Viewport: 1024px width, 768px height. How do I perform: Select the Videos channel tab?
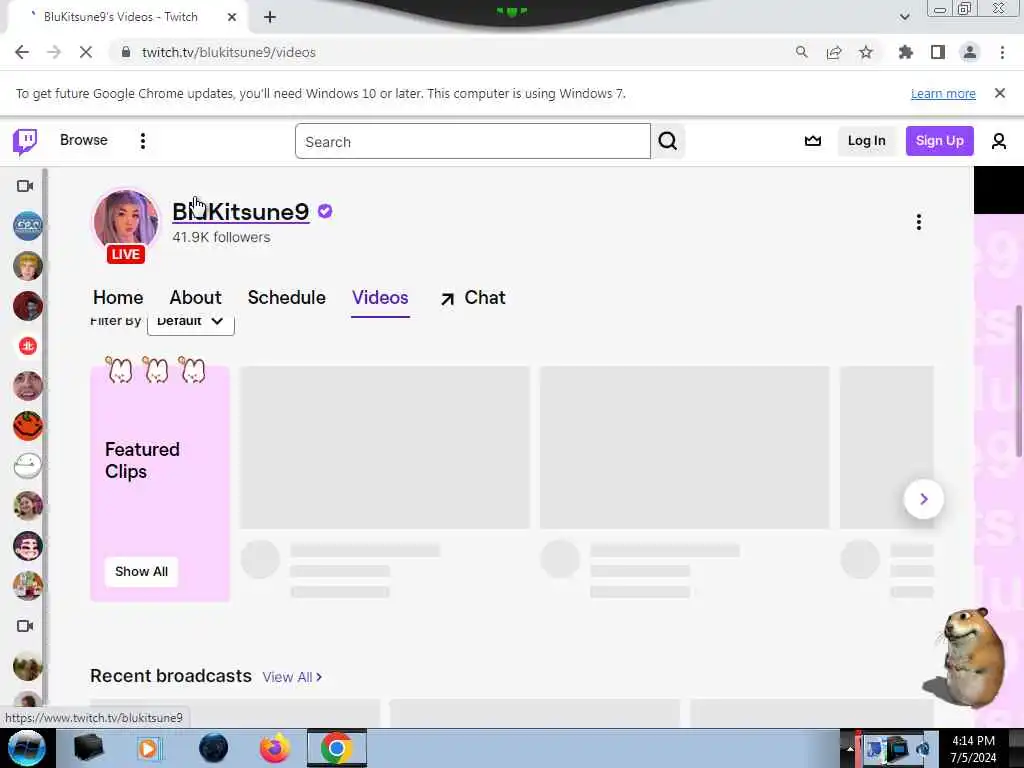pyautogui.click(x=380, y=298)
